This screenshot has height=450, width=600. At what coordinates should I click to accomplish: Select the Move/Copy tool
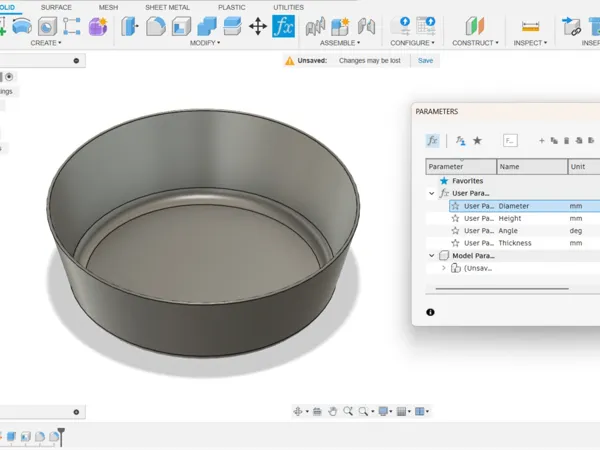(x=258, y=27)
